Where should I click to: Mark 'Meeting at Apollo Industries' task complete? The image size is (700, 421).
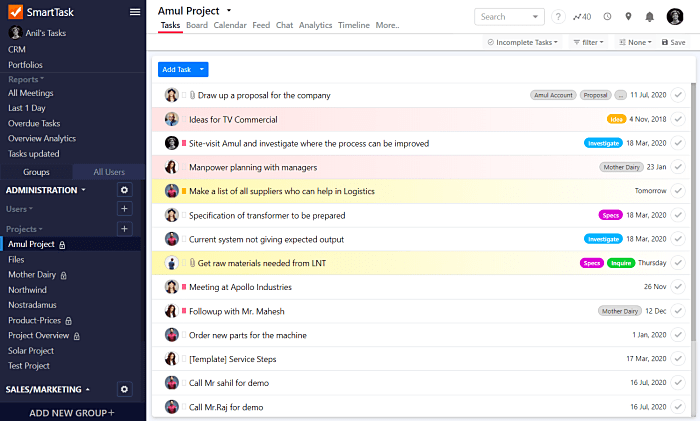[x=678, y=287]
